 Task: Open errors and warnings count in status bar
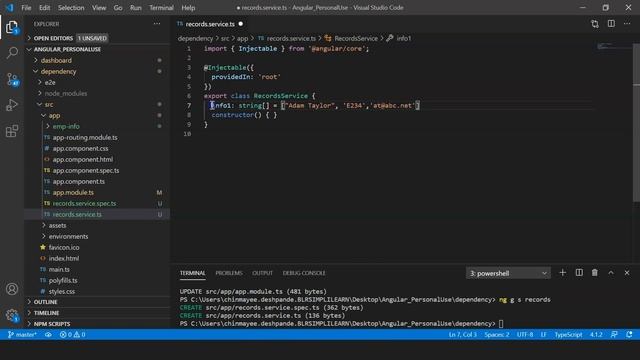click(x=73, y=334)
